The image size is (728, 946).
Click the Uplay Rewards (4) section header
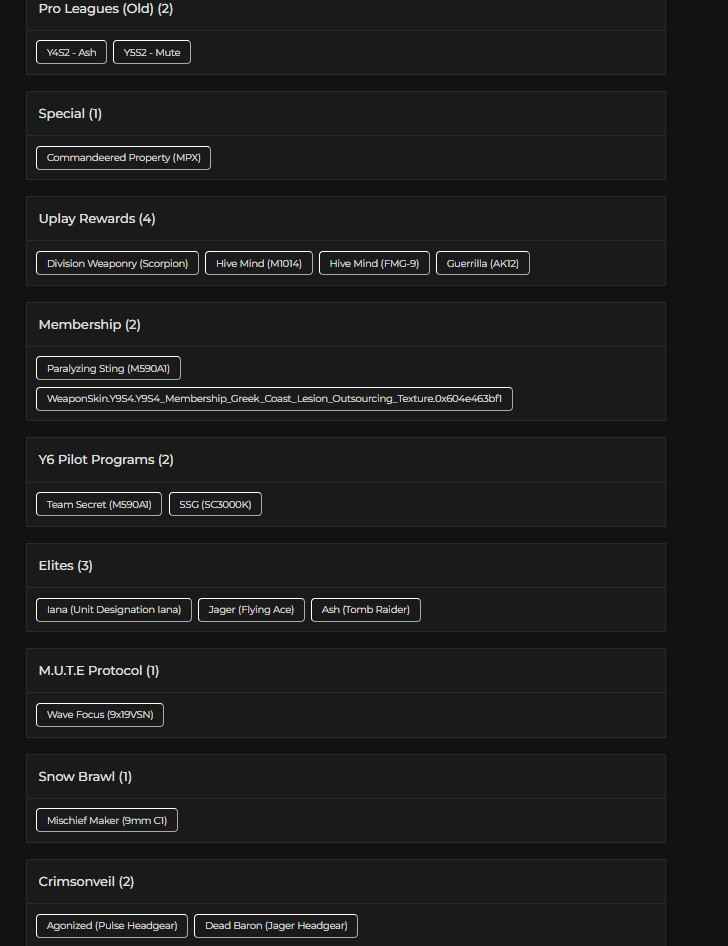97,219
